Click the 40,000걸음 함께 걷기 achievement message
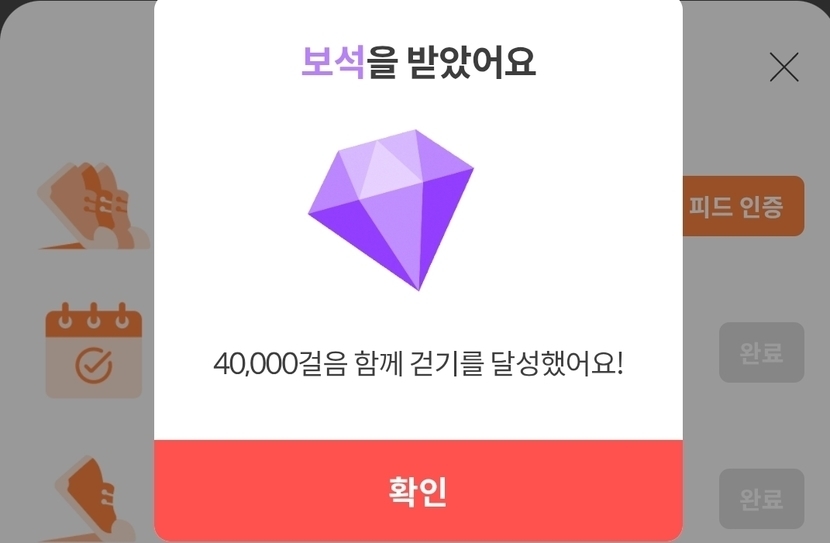 tap(418, 364)
